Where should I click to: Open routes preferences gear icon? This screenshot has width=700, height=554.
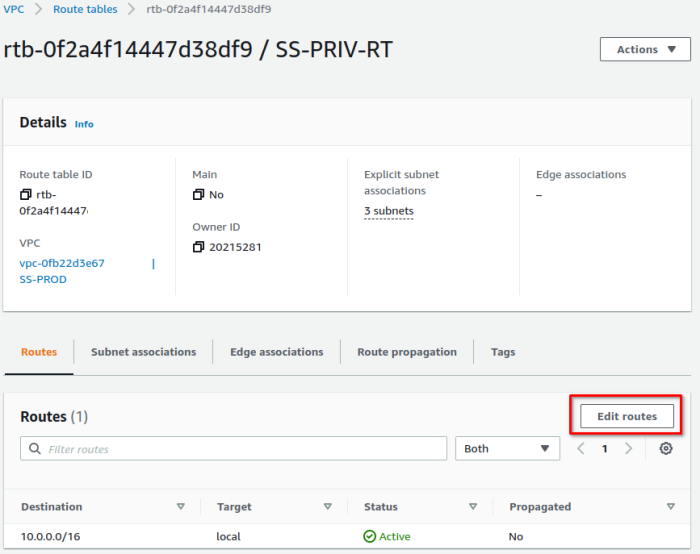coord(666,449)
